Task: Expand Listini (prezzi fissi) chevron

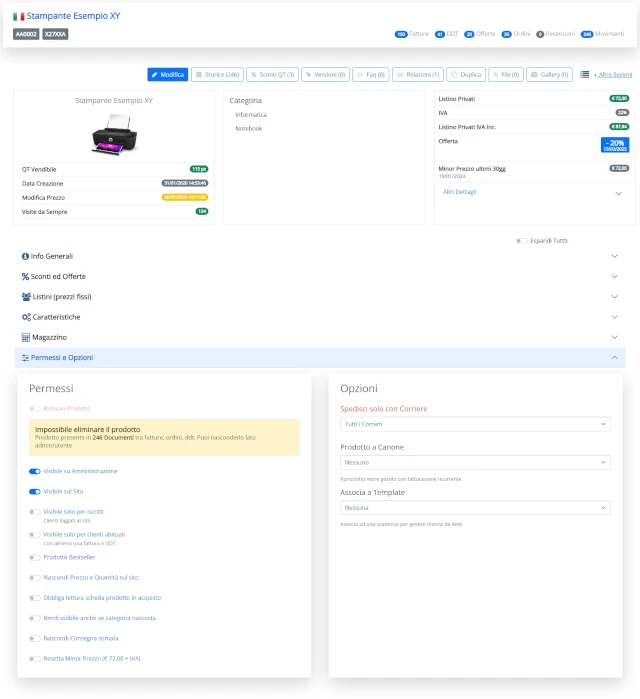Action: 615,297
